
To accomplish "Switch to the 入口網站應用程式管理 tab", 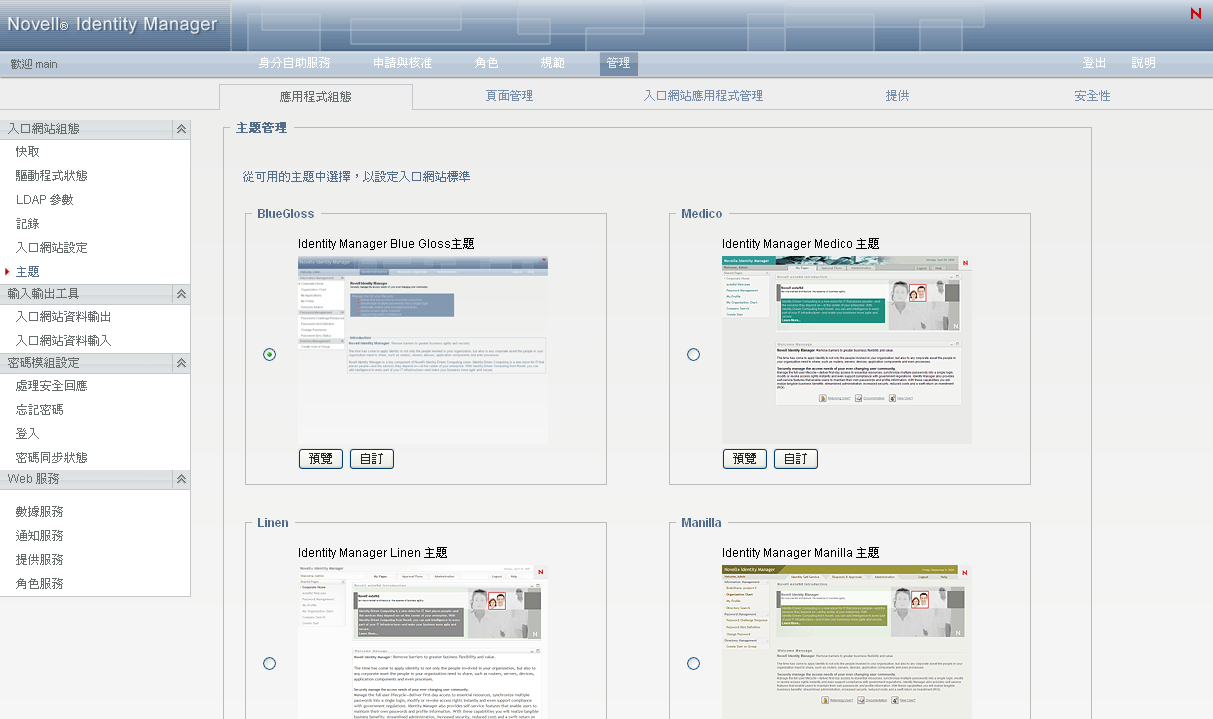I will 703,96.
